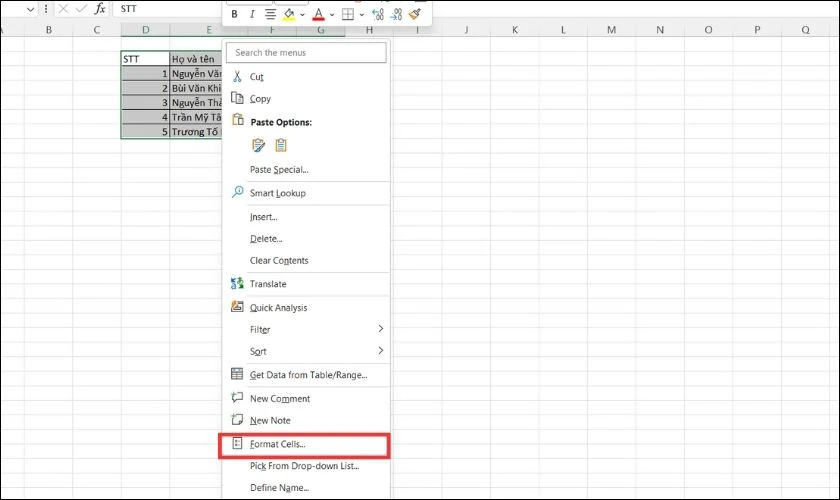Click the formula bar cancel X icon
840x500 pixels.
point(63,9)
